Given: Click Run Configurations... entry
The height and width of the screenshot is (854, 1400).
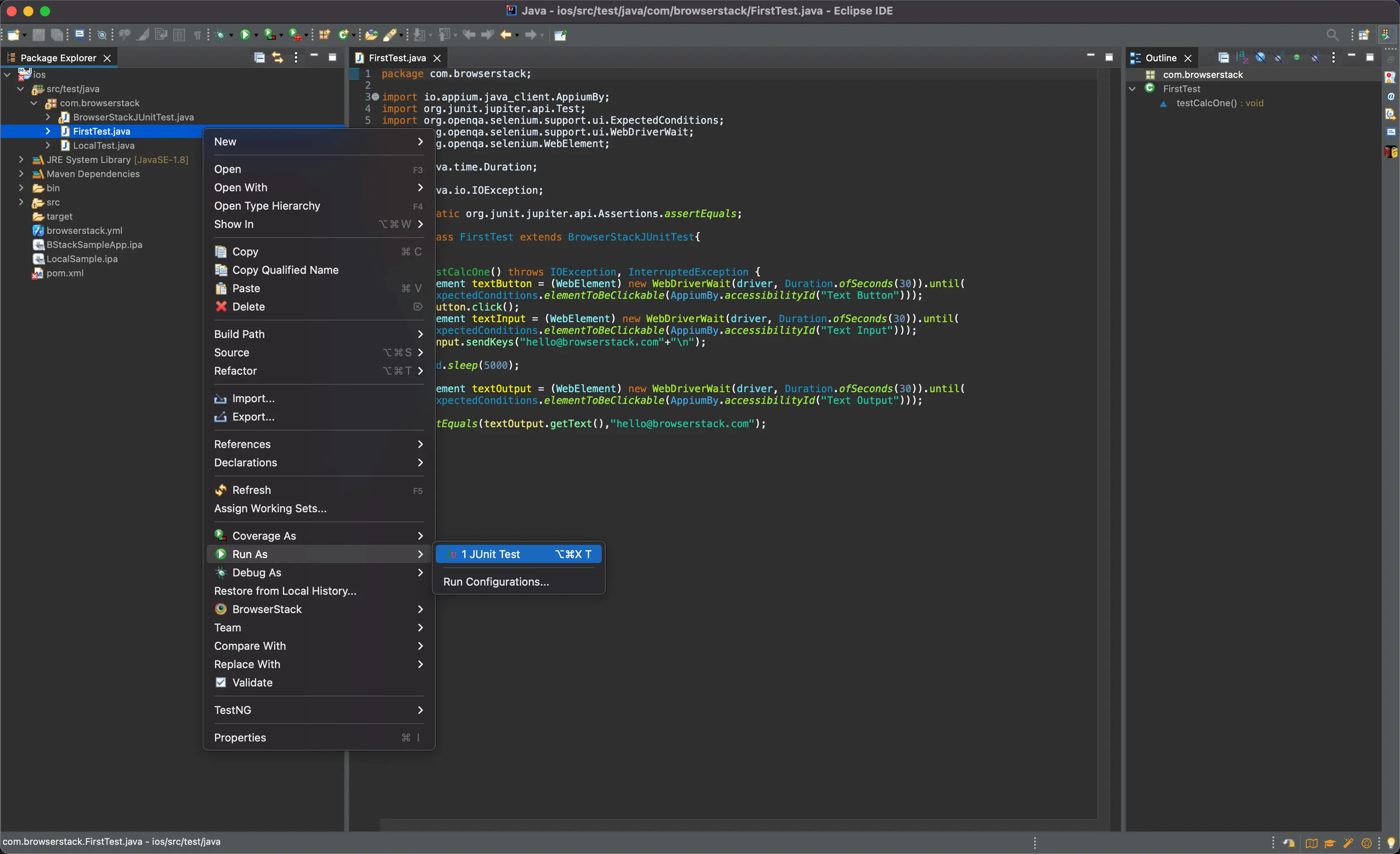Looking at the screenshot, I should [495, 581].
